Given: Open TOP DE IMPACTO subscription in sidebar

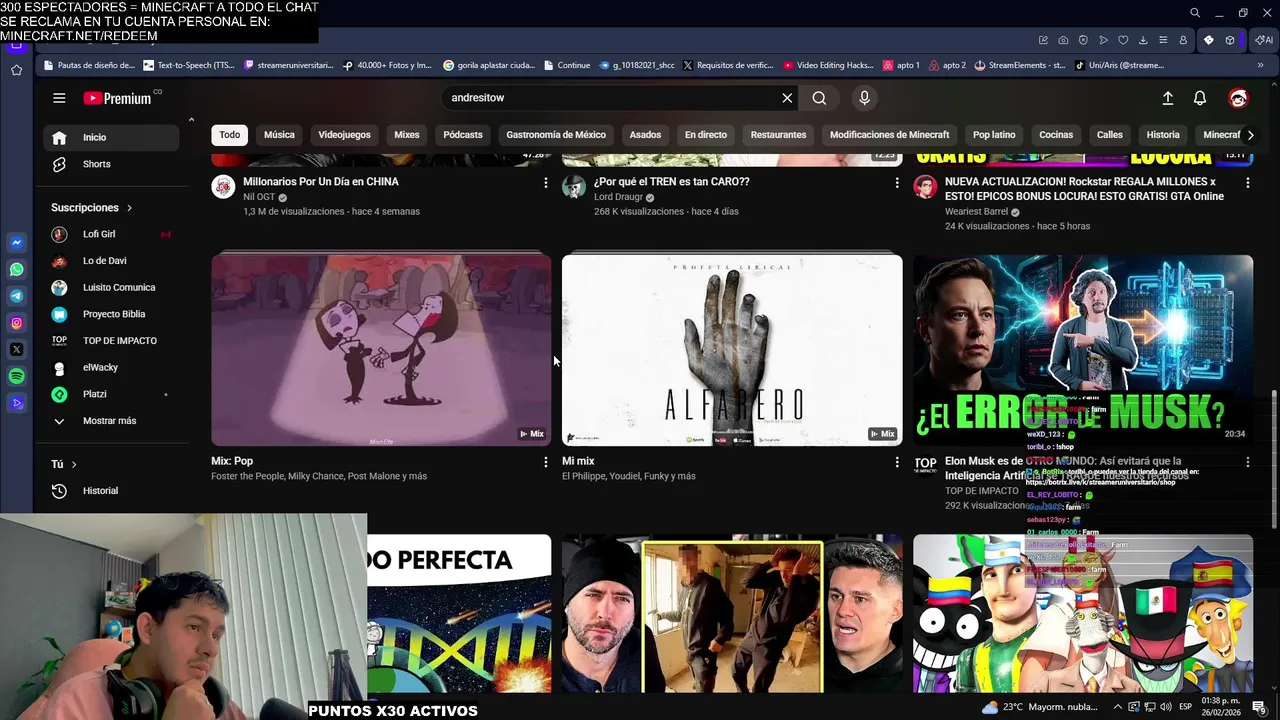Looking at the screenshot, I should (112, 341).
